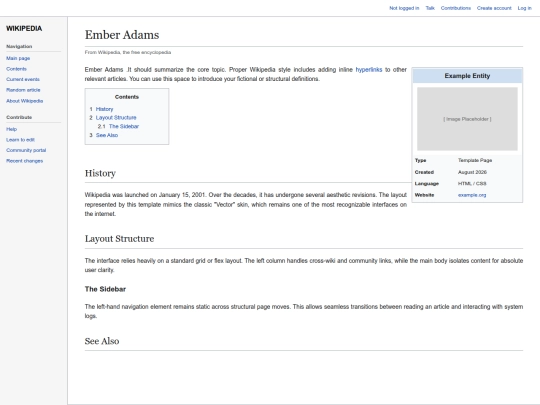Click The Sidebar subsection heading

point(105,289)
